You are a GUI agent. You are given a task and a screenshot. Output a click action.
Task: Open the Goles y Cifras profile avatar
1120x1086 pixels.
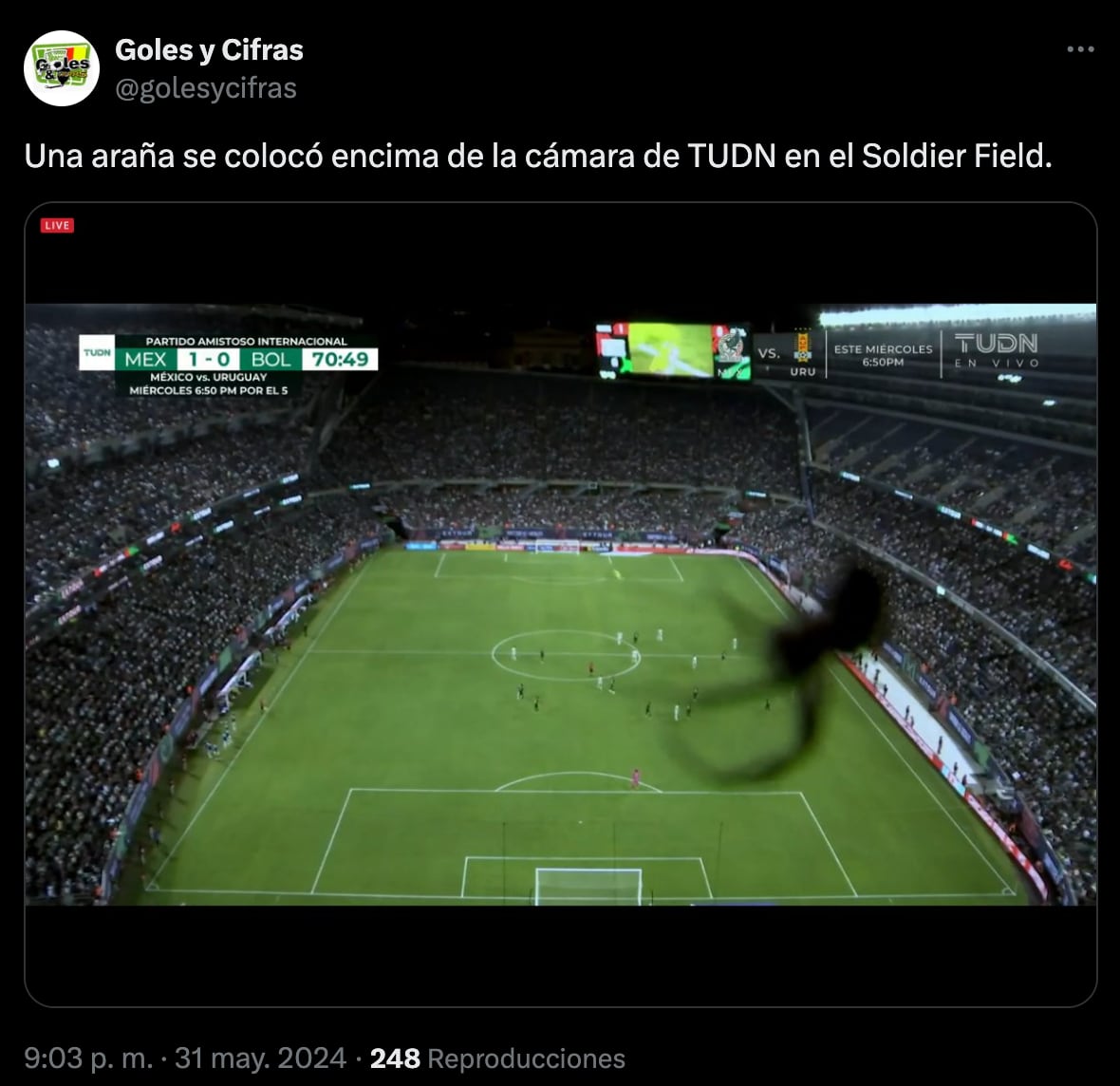[62, 68]
